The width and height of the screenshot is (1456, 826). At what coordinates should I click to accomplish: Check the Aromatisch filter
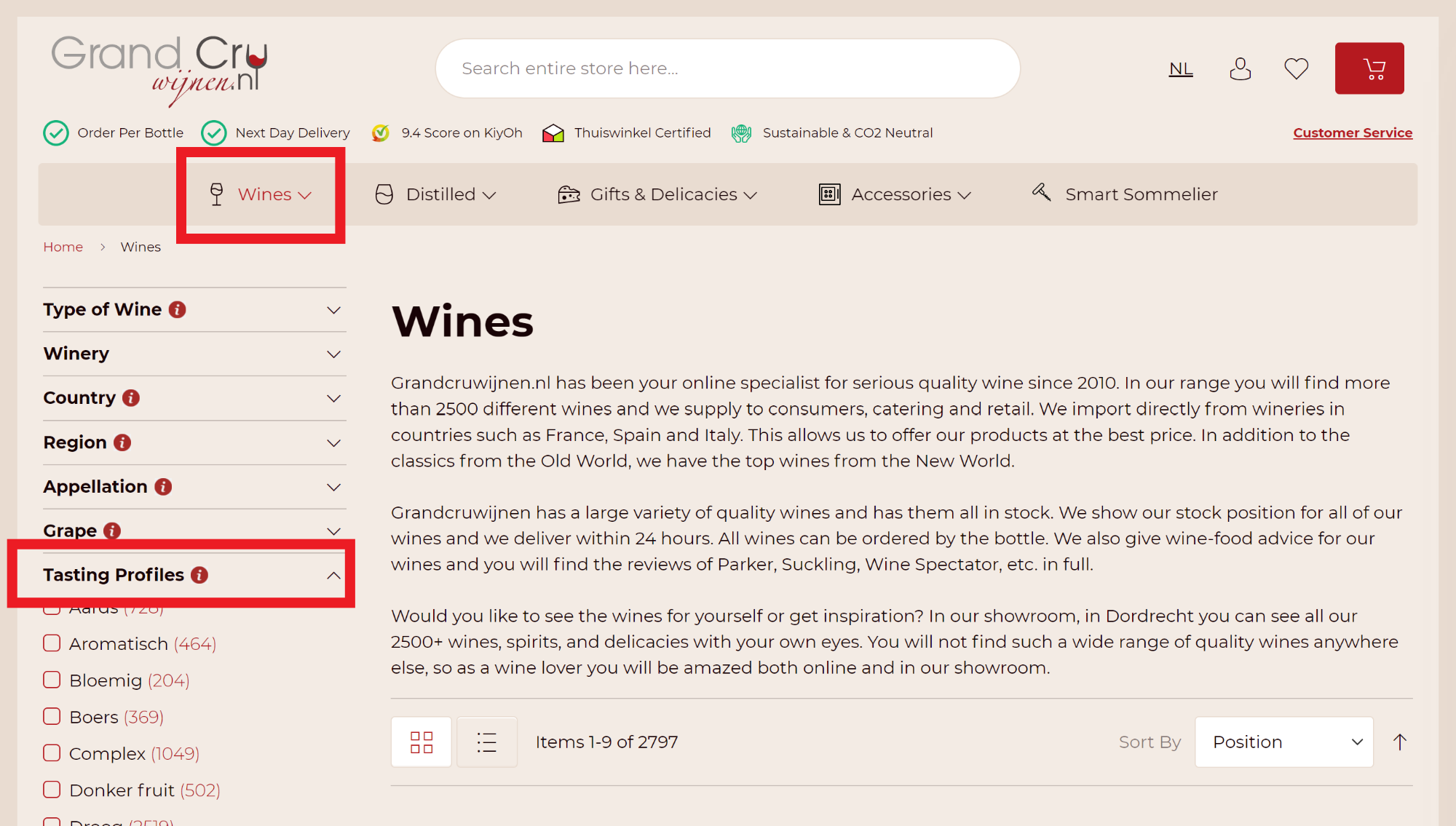click(x=52, y=643)
